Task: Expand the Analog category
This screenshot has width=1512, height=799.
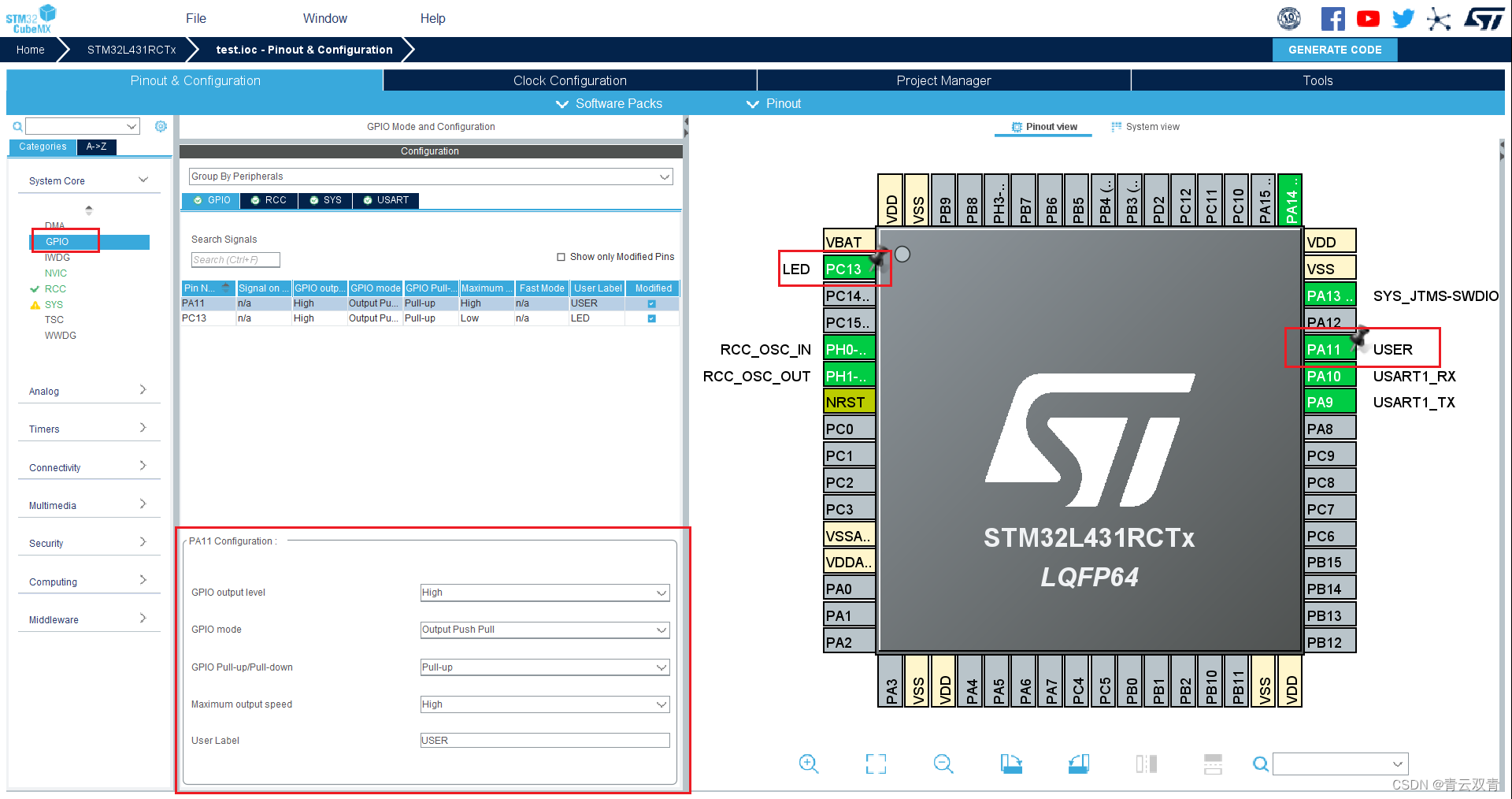Action: 89,391
